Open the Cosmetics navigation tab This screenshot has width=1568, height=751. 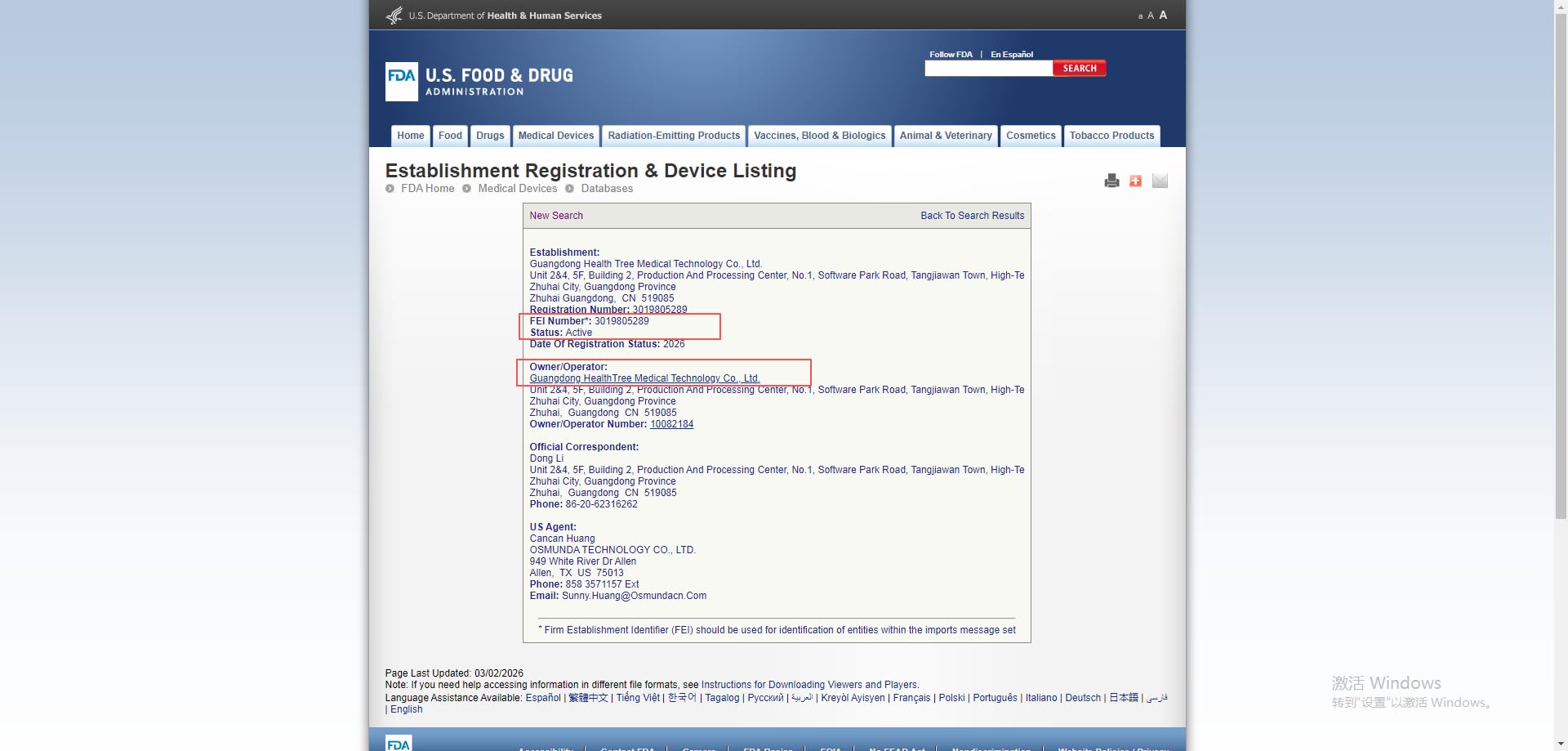tap(1031, 136)
